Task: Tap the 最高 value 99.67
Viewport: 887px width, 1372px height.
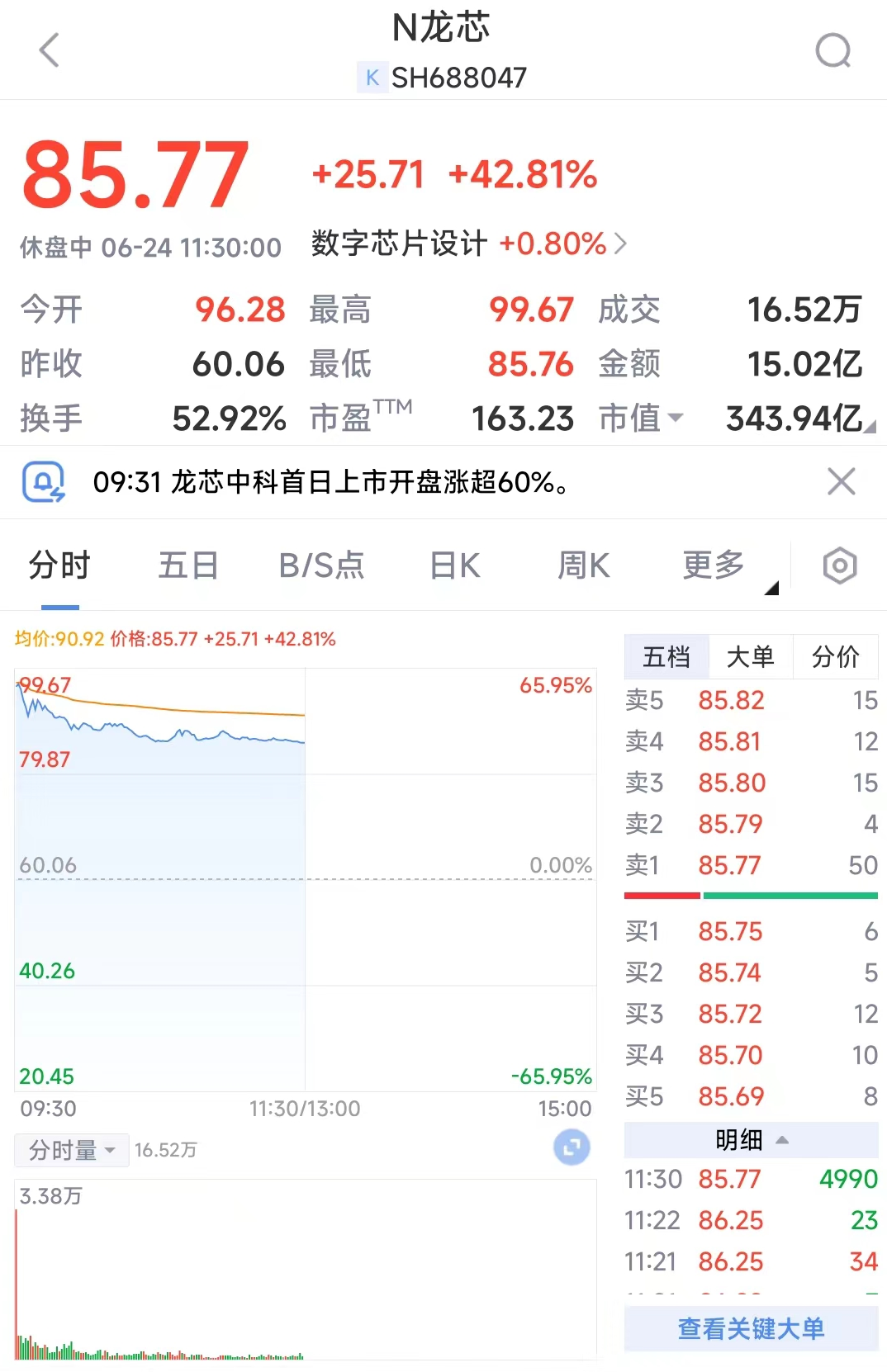Action: click(531, 310)
